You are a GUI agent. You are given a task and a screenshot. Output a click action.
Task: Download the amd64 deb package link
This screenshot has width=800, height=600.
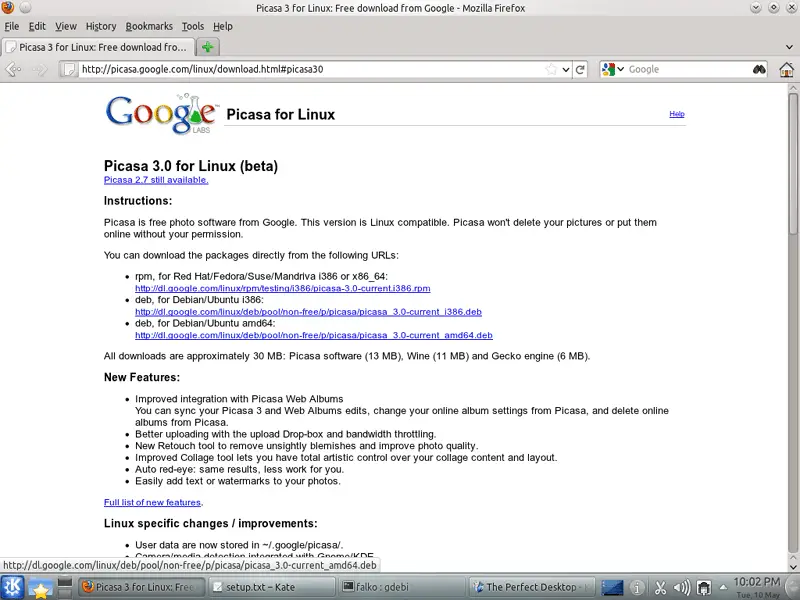(x=314, y=335)
